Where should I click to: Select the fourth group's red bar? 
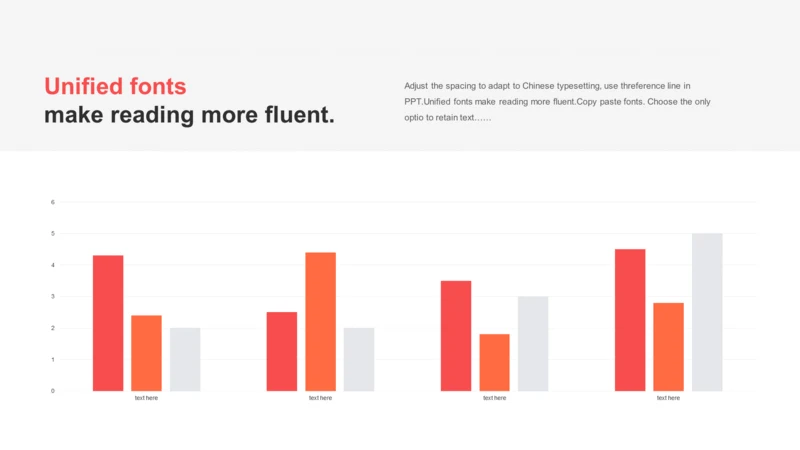click(x=630, y=320)
